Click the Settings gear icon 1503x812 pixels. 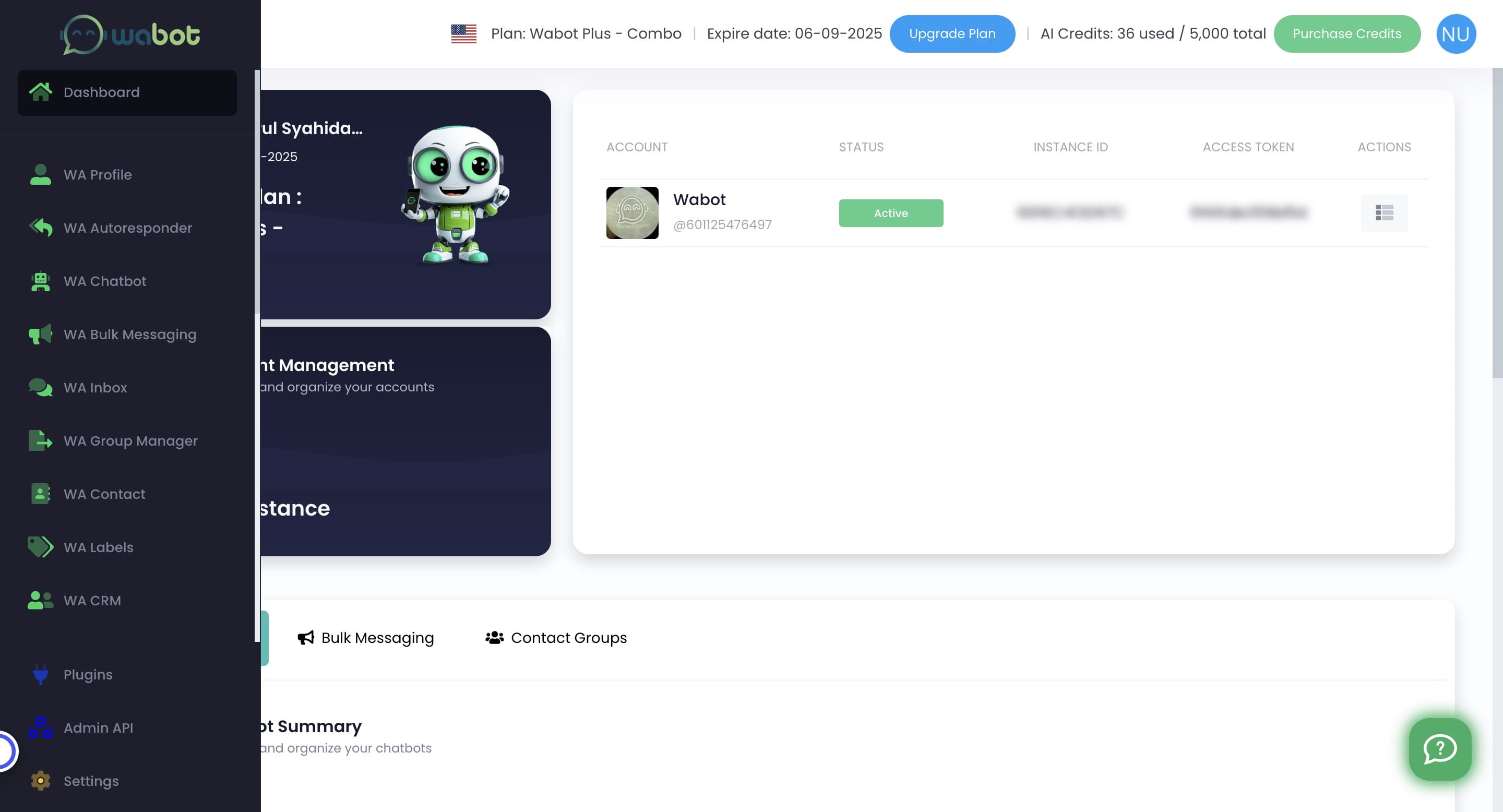tap(40, 781)
